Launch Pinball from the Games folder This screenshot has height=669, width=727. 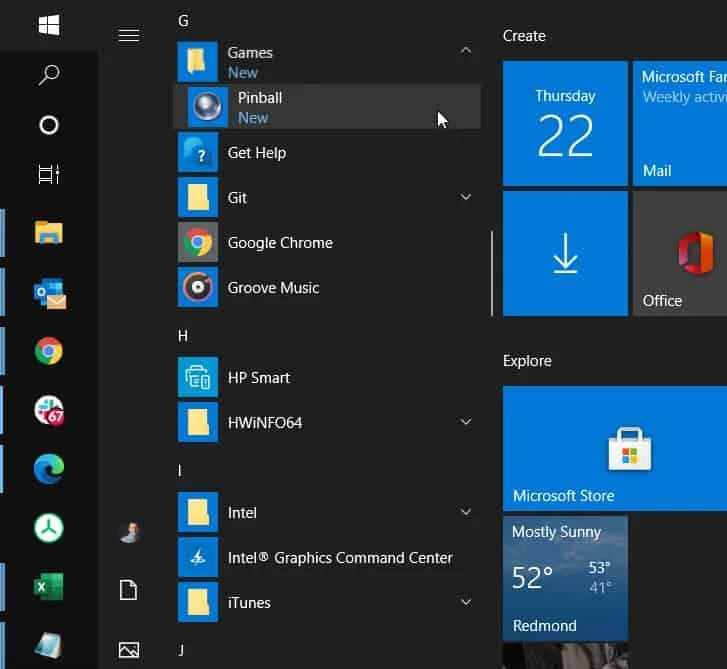[327, 107]
